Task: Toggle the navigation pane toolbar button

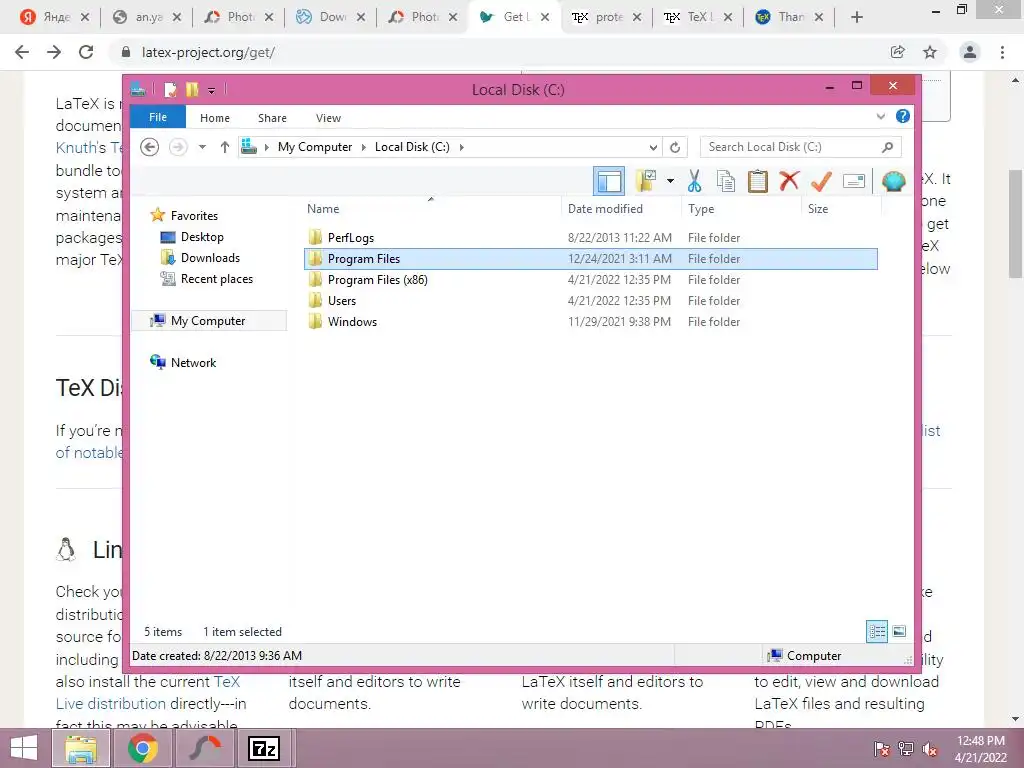Action: tap(609, 181)
